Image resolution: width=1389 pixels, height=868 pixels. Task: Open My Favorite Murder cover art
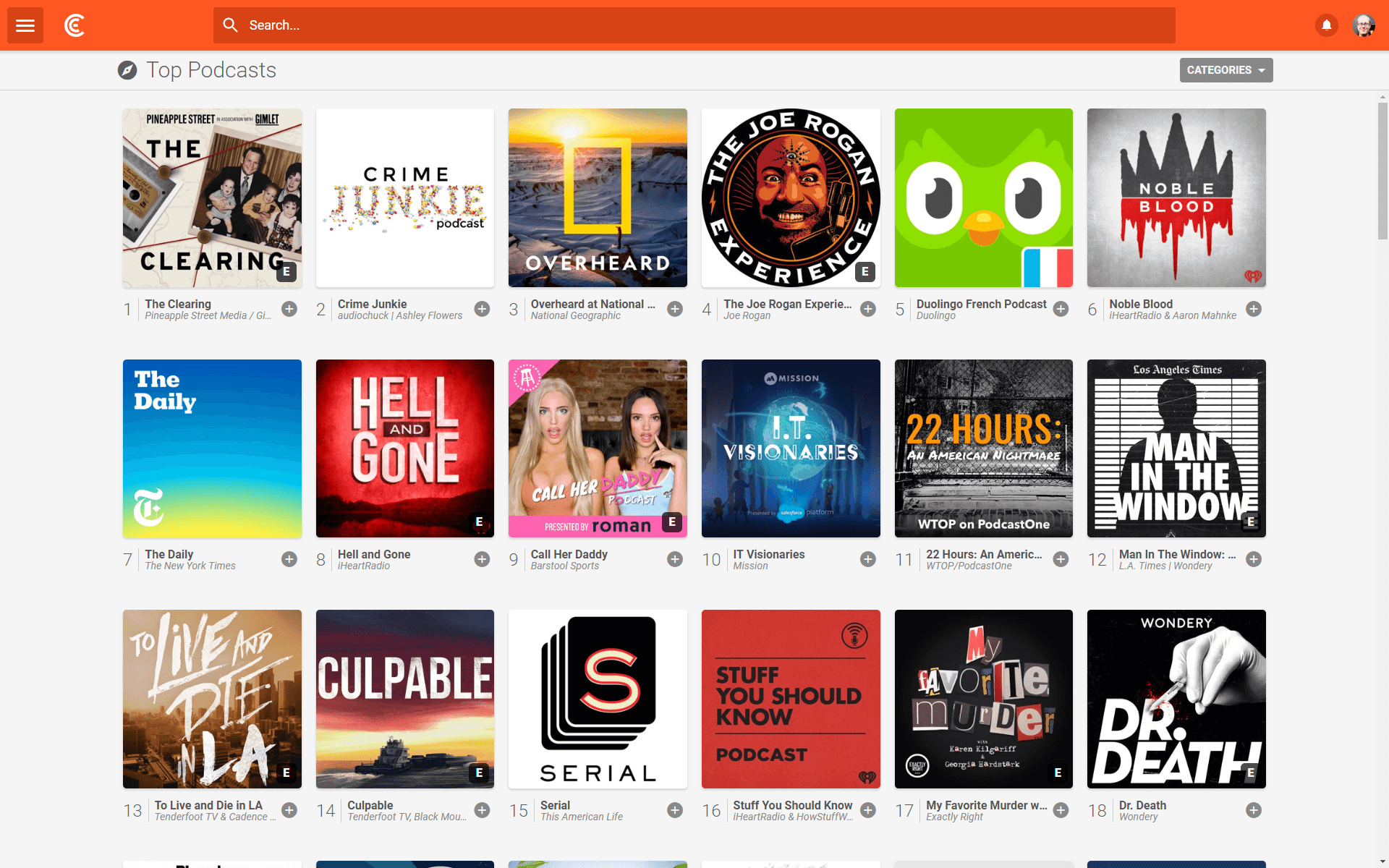[984, 699]
